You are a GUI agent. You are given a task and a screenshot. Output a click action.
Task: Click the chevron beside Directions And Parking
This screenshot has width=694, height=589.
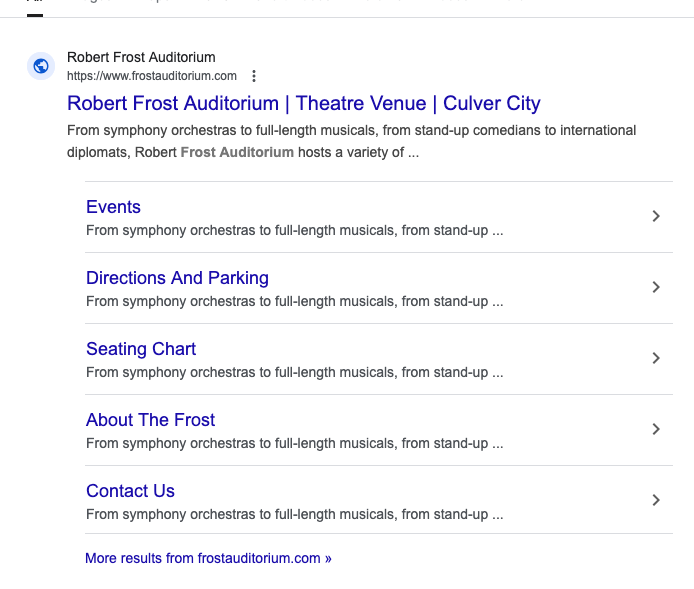coord(656,287)
